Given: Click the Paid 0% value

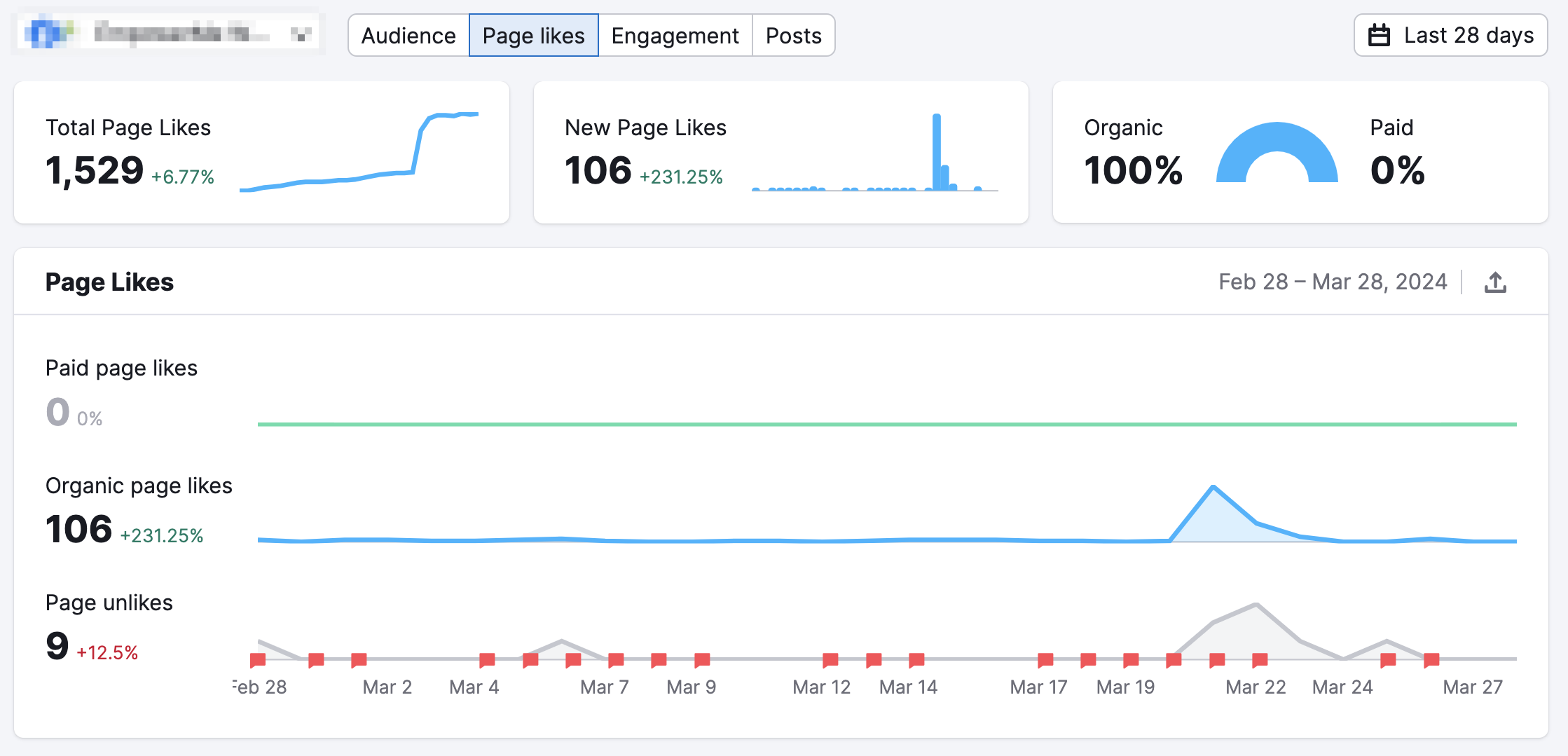Looking at the screenshot, I should coord(1397,170).
